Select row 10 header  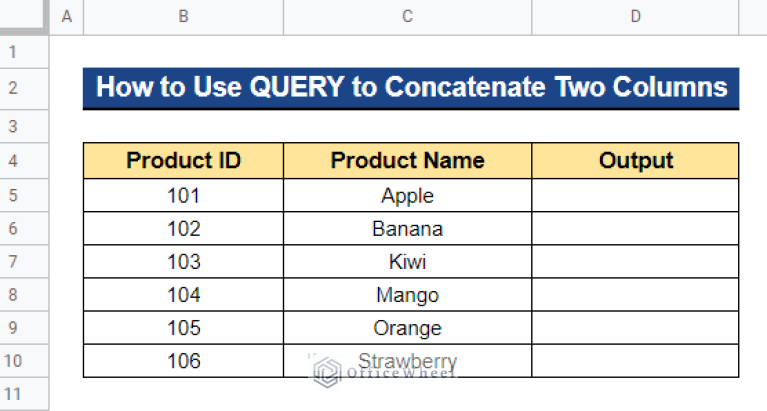[x=24, y=361]
